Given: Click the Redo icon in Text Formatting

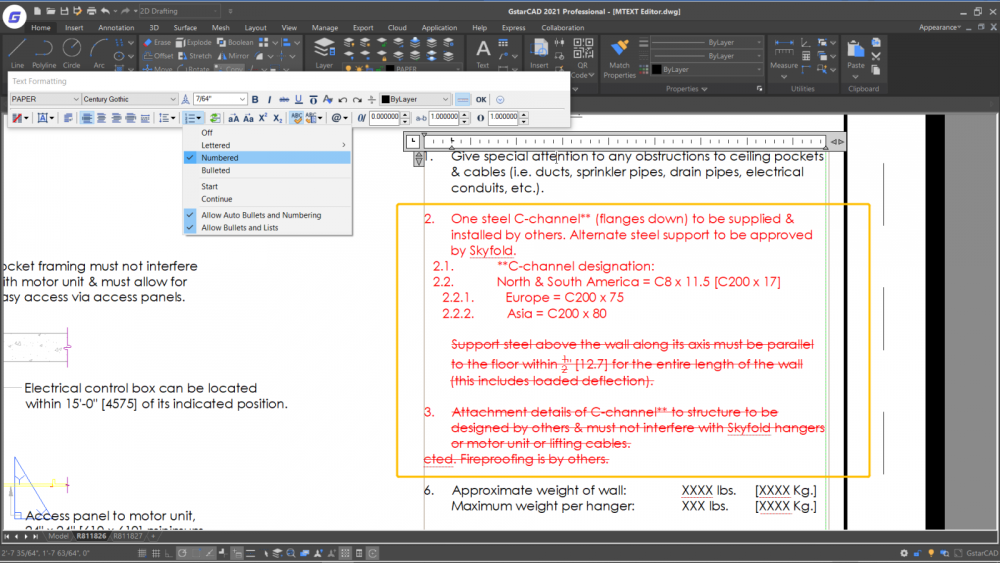Looking at the screenshot, I should pos(357,99).
